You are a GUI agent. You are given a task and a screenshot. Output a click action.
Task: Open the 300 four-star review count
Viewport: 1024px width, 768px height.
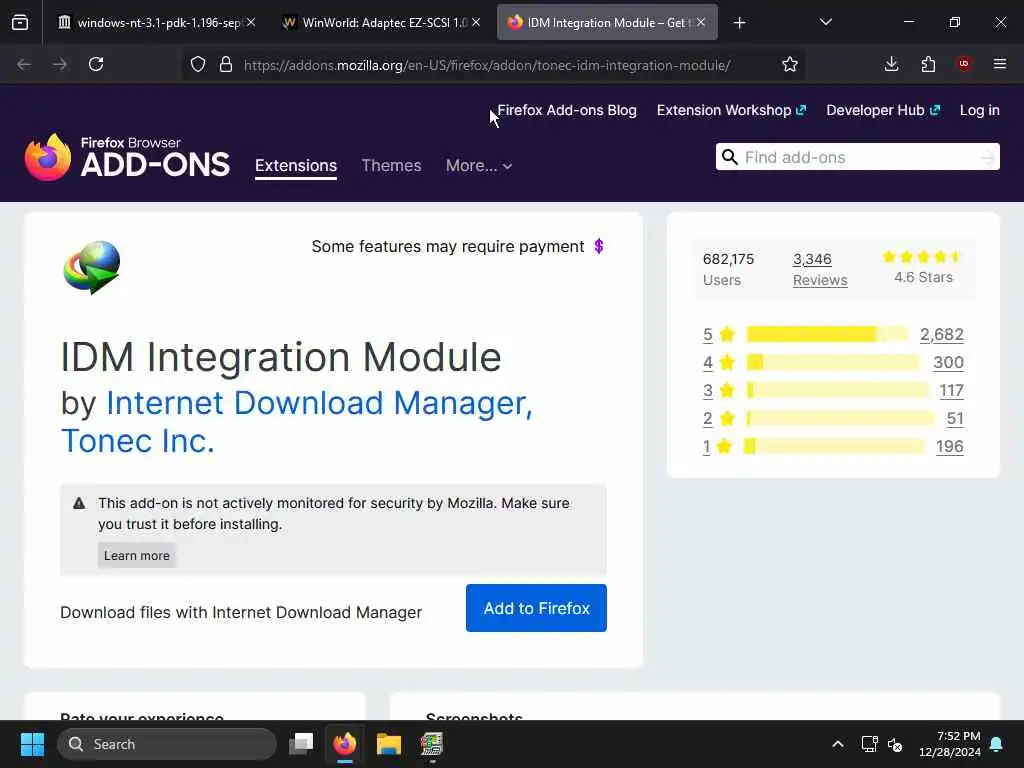click(948, 362)
